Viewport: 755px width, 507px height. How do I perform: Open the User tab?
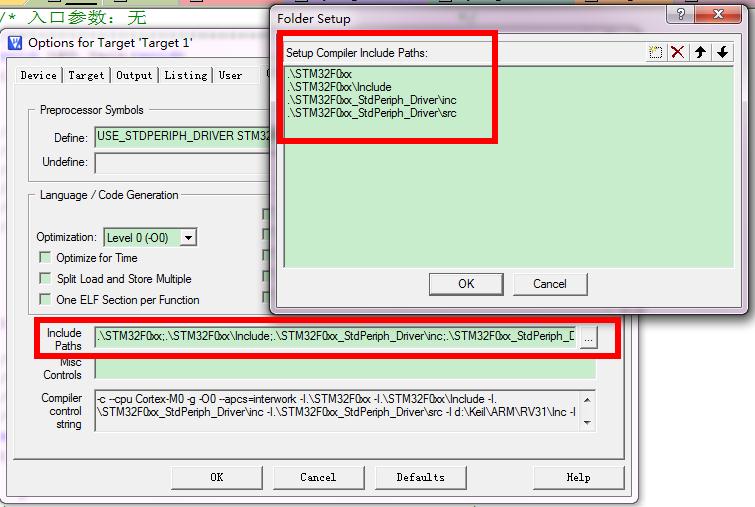(x=231, y=76)
